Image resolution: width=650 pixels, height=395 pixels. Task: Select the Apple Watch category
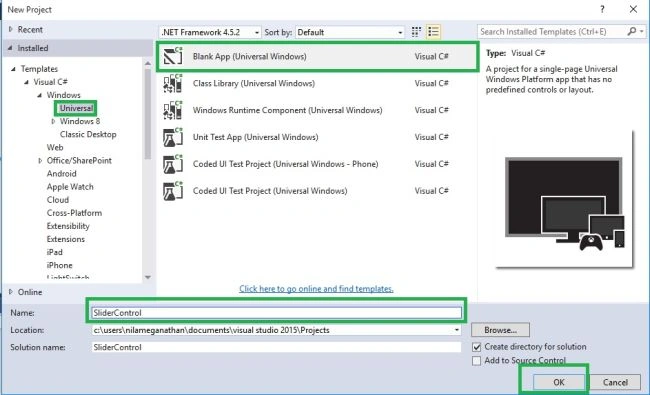pos(70,187)
